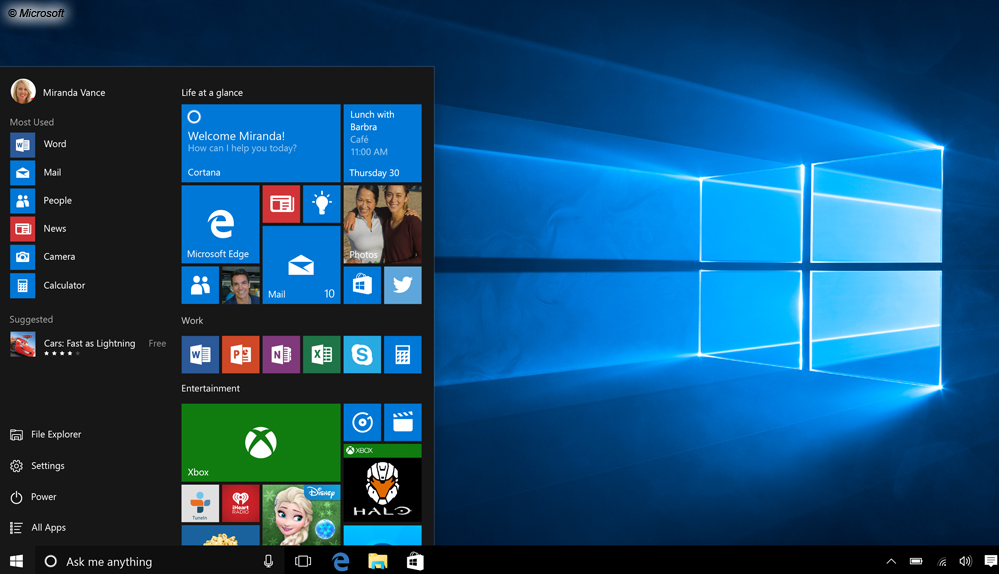Expand hidden system tray icons chevron
The width and height of the screenshot is (999, 574).
(891, 561)
